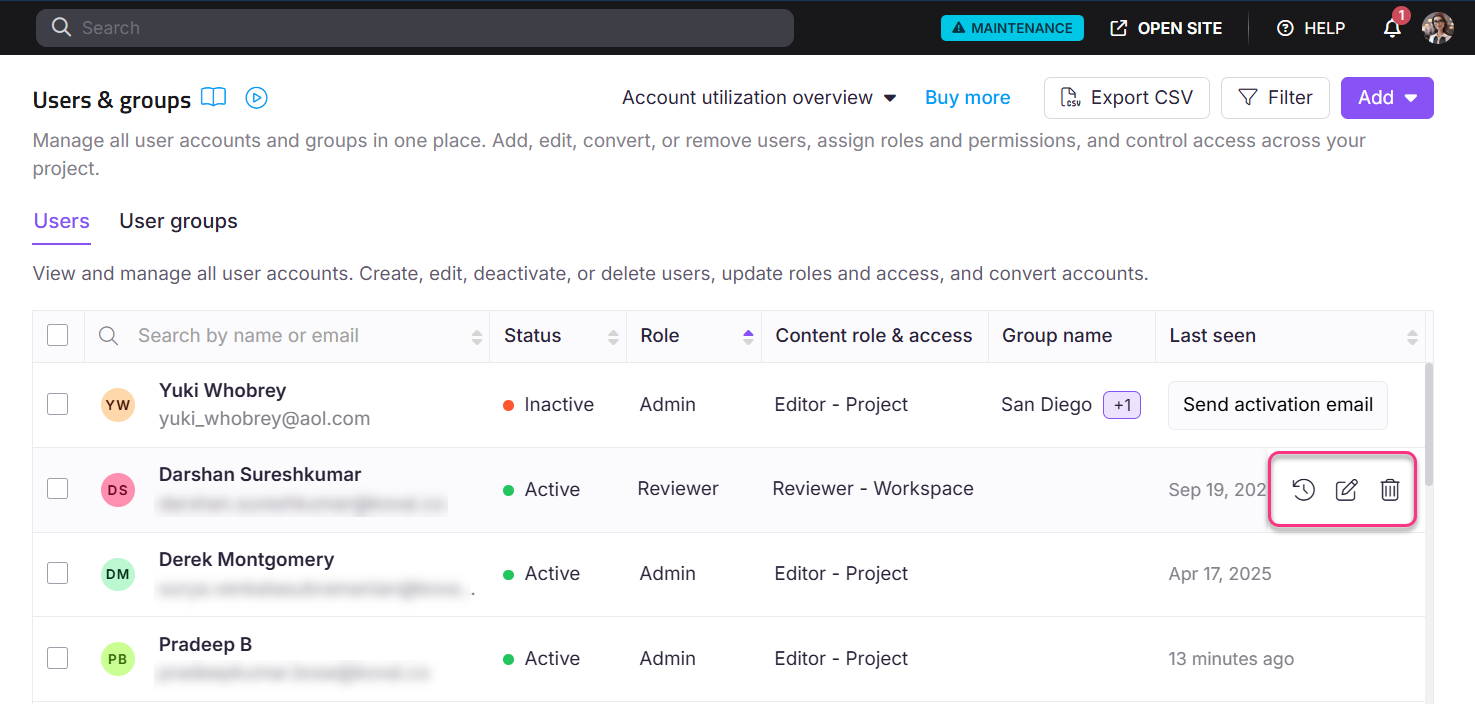Play the tutorial video next to Users & groups
This screenshot has height=704, width=1475.
(x=256, y=97)
